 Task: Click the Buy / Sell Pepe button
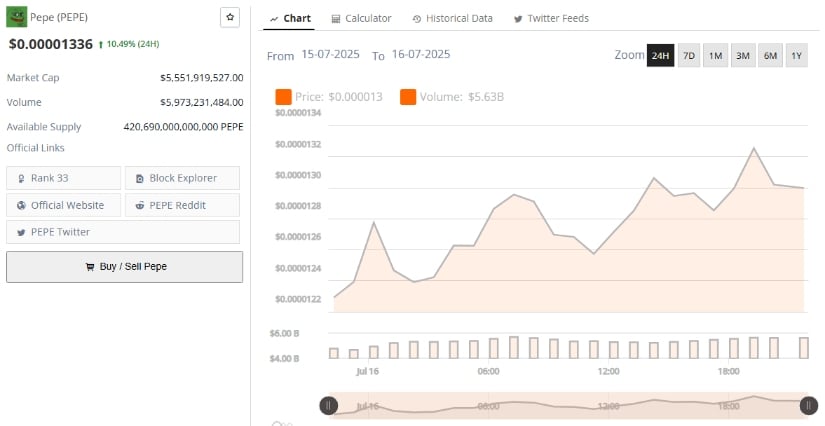click(125, 267)
